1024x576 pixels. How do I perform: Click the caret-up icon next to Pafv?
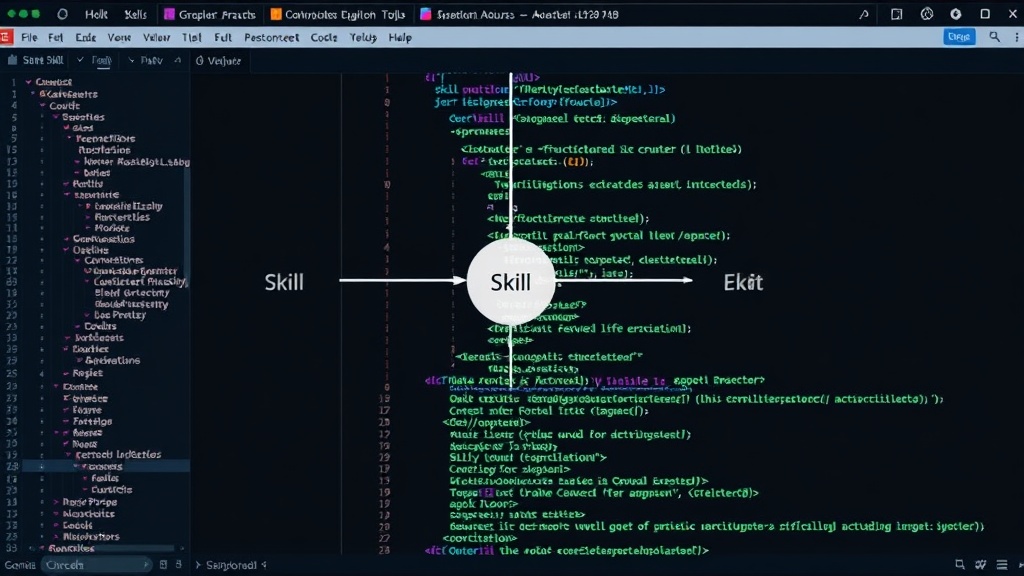coord(178,60)
